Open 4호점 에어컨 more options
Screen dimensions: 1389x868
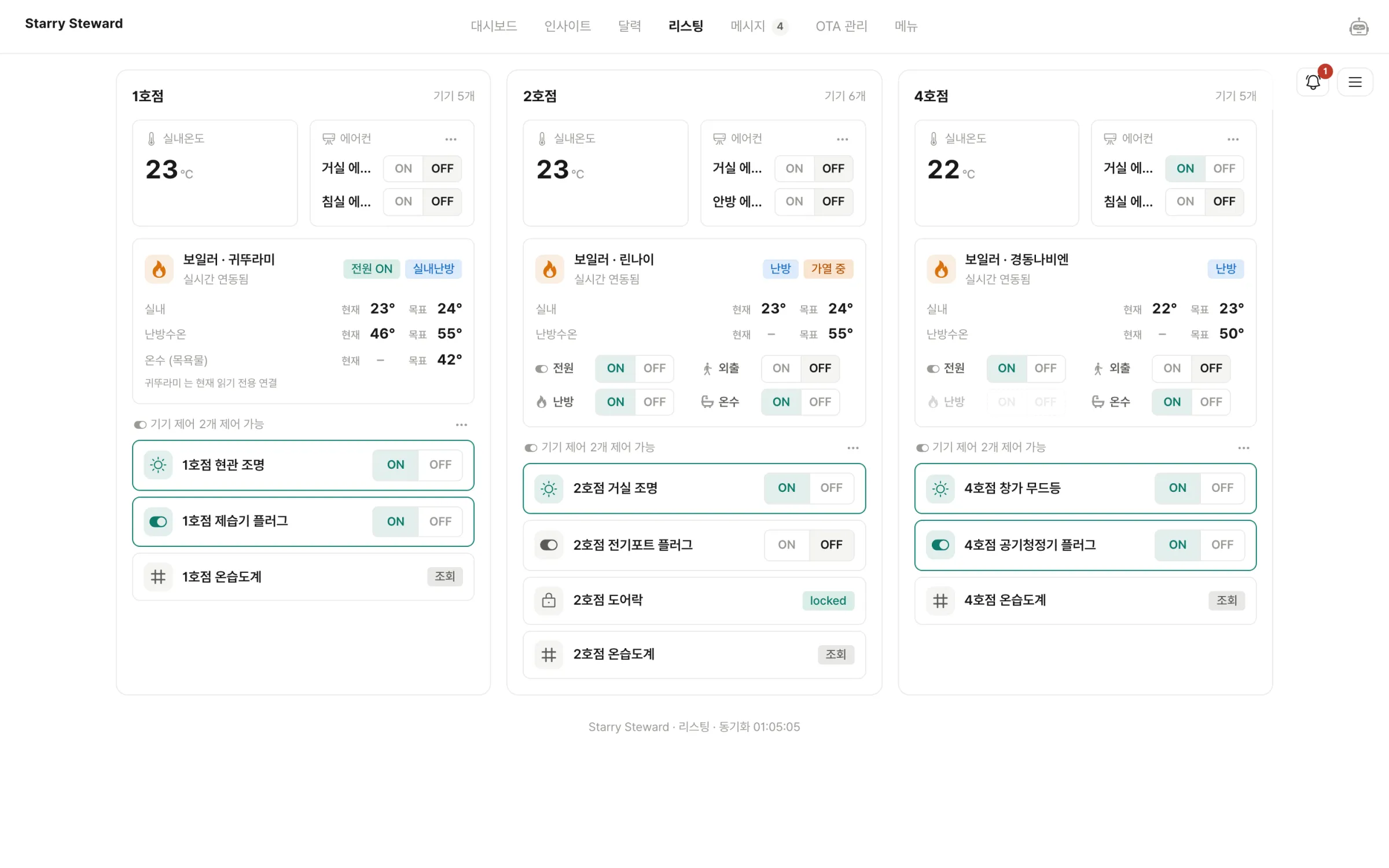click(1233, 139)
